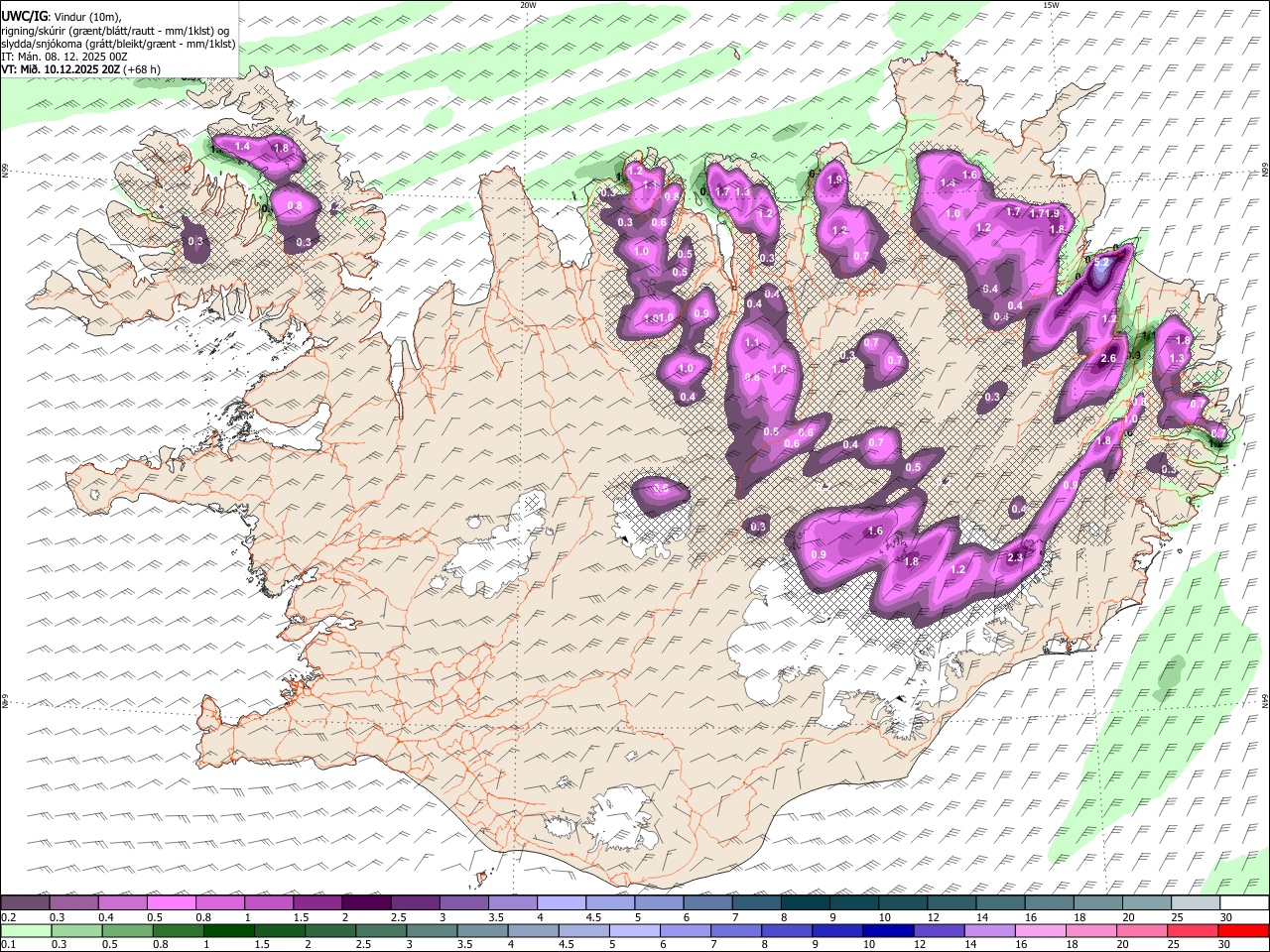This screenshot has height=952, width=1270.
Task: Select the pale lavender 4 swatch in upper legend
Action: click(x=561, y=903)
